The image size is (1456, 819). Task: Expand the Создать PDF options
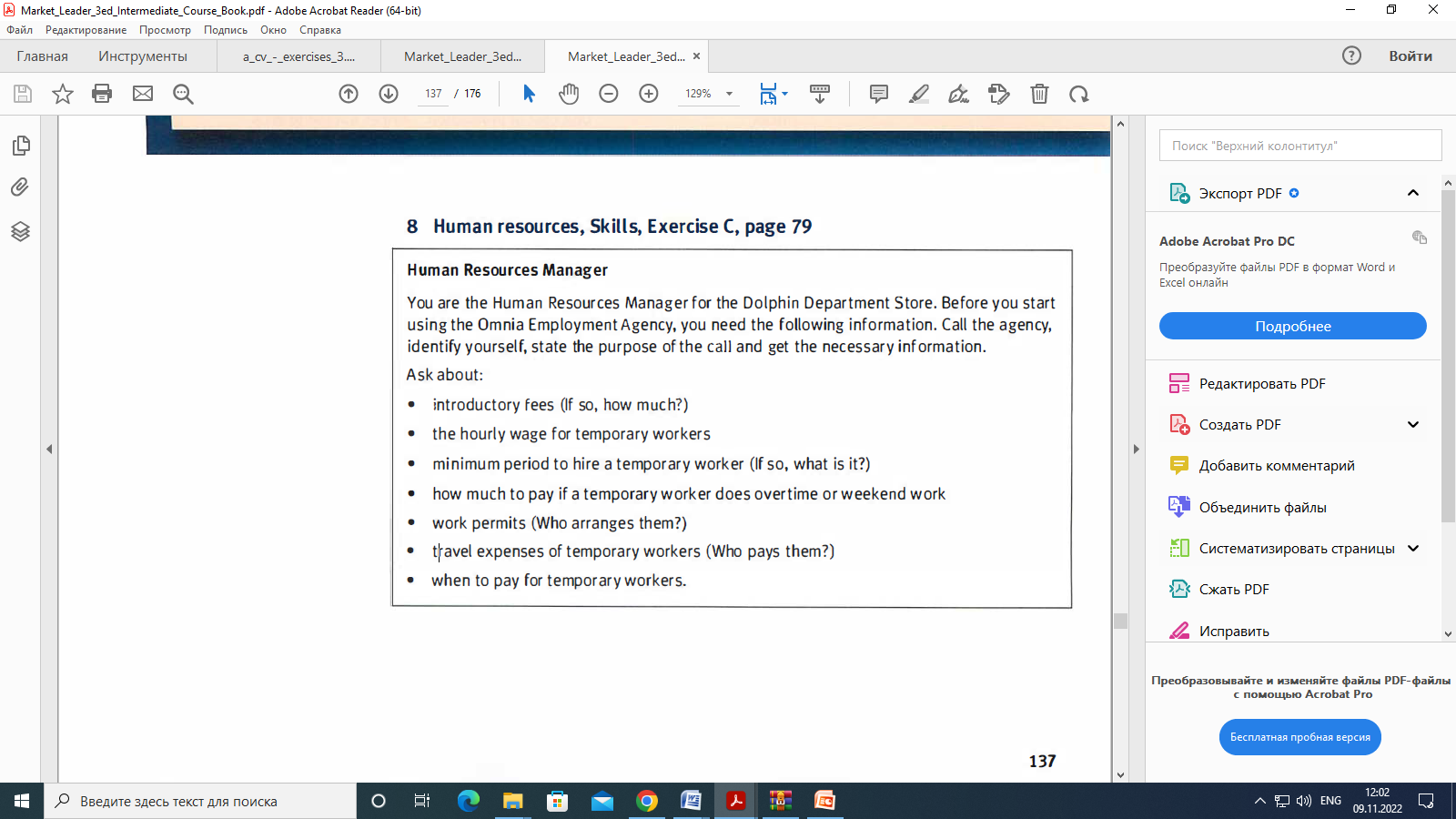pos(1413,425)
